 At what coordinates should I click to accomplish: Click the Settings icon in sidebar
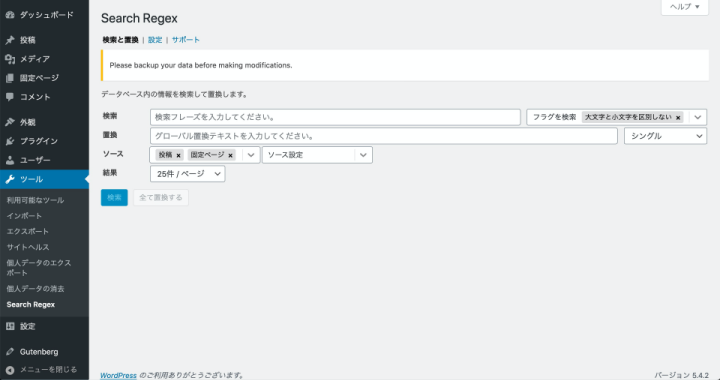pos(10,326)
